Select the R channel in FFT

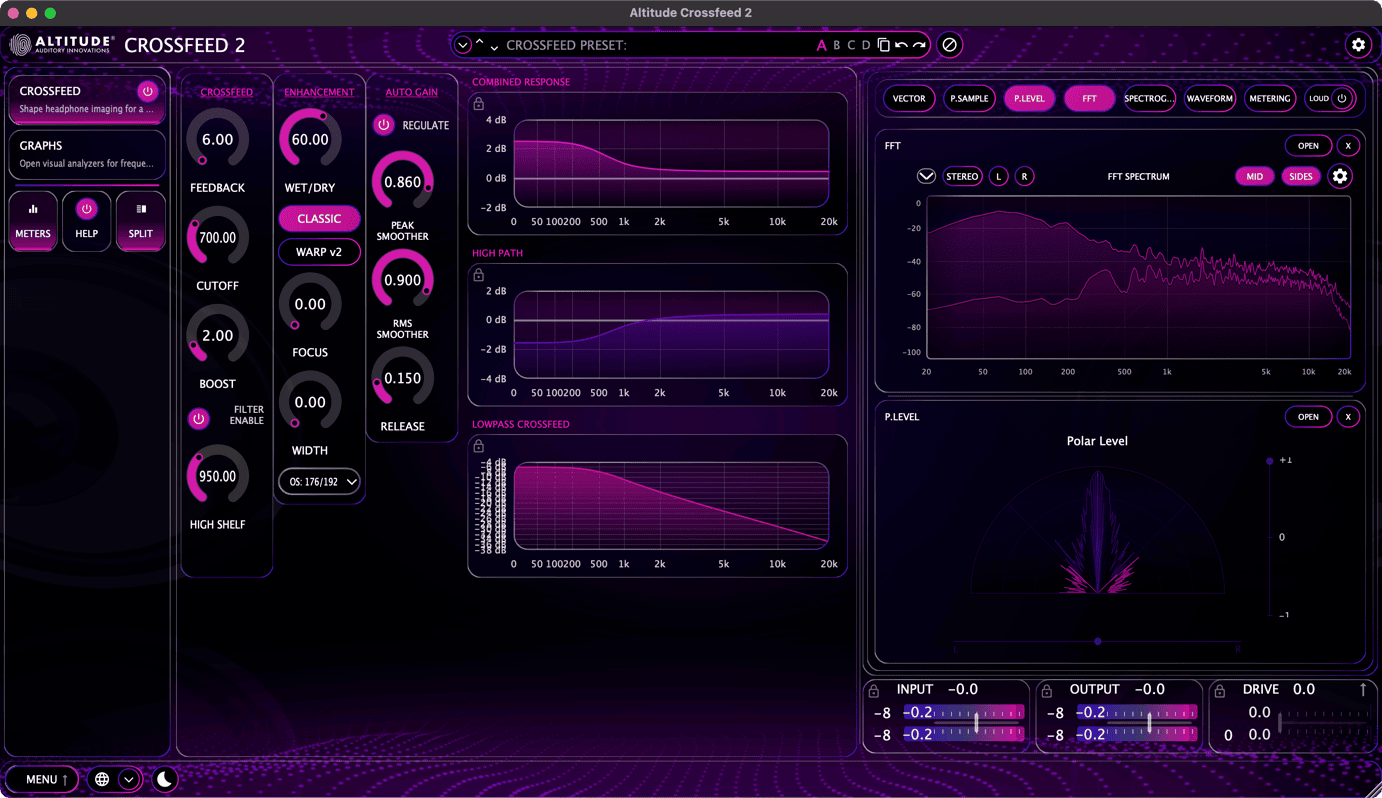click(1024, 177)
